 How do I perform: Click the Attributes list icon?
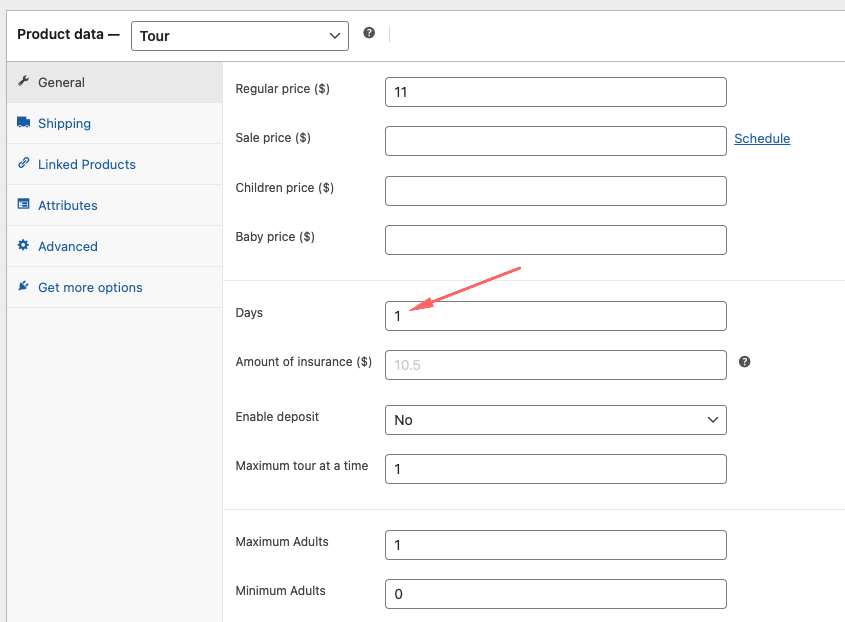point(23,204)
